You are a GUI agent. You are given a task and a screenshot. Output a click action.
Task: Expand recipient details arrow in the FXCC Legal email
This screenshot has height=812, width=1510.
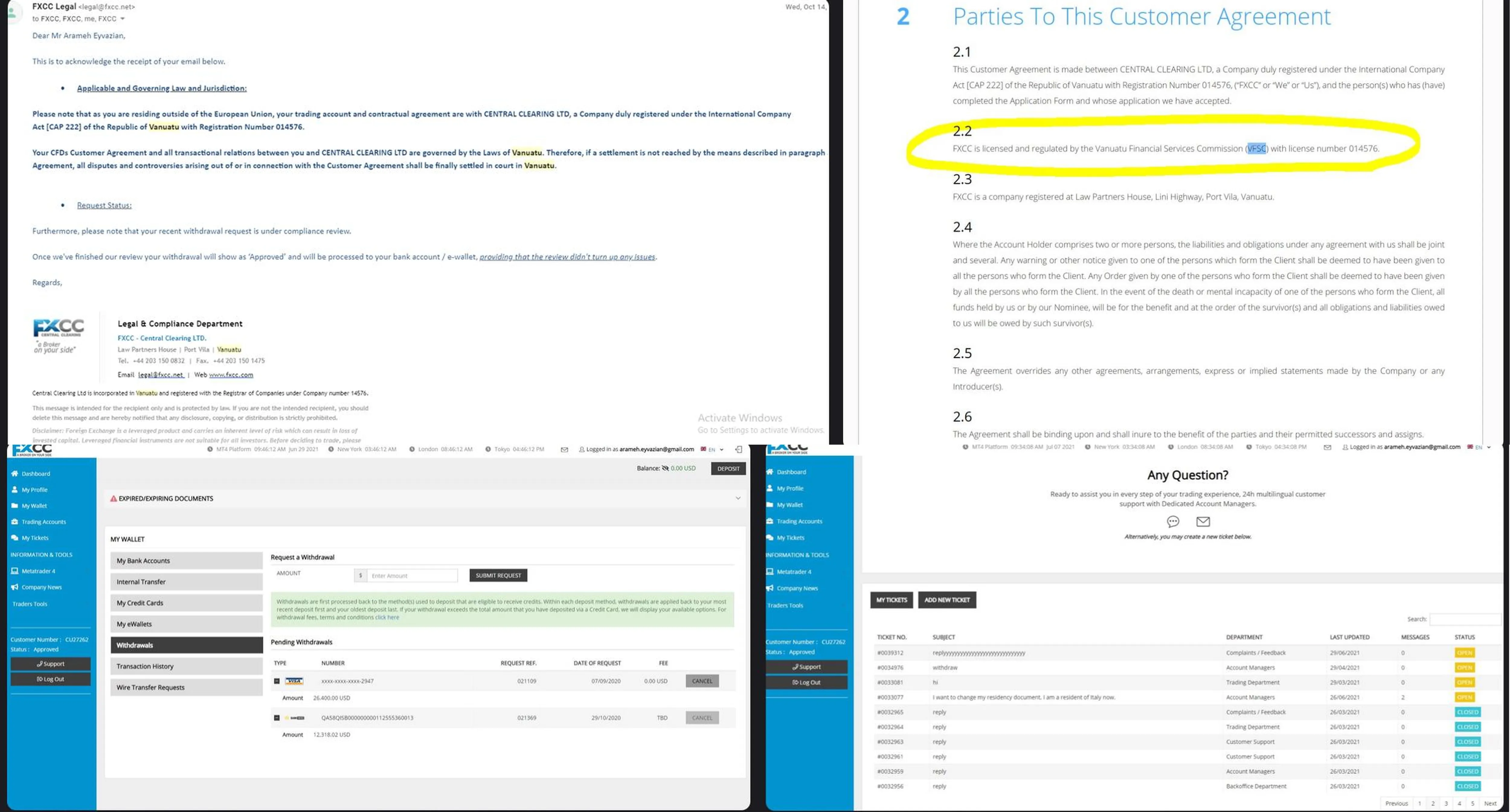point(123,19)
